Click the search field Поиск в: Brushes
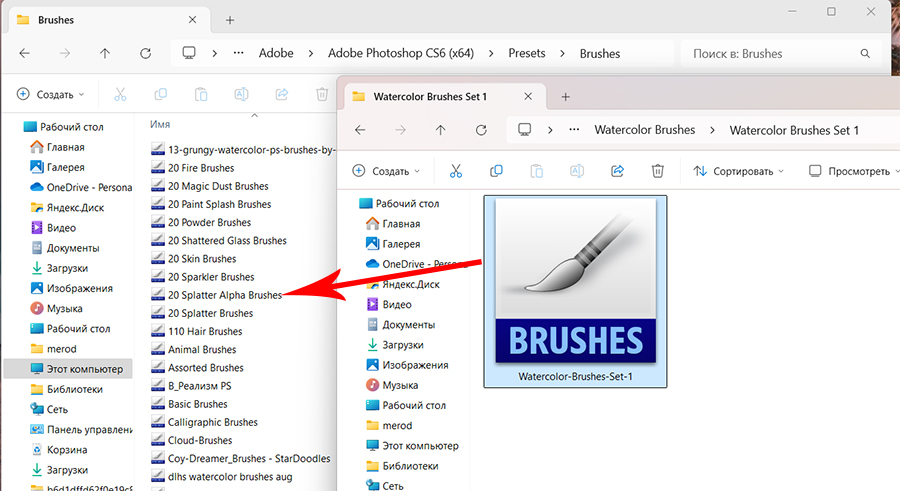 click(780, 54)
